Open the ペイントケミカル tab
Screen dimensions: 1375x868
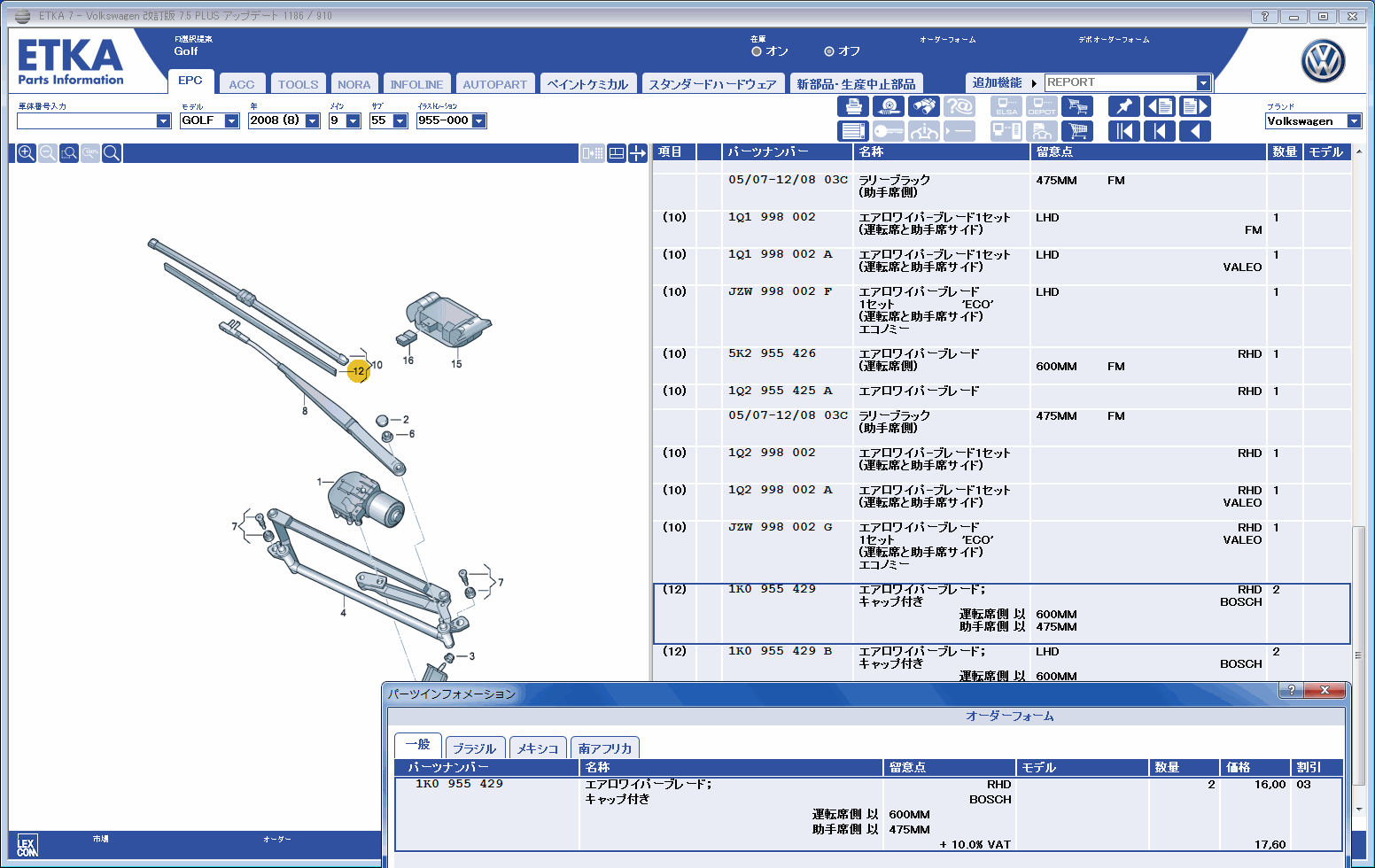pyautogui.click(x=587, y=84)
